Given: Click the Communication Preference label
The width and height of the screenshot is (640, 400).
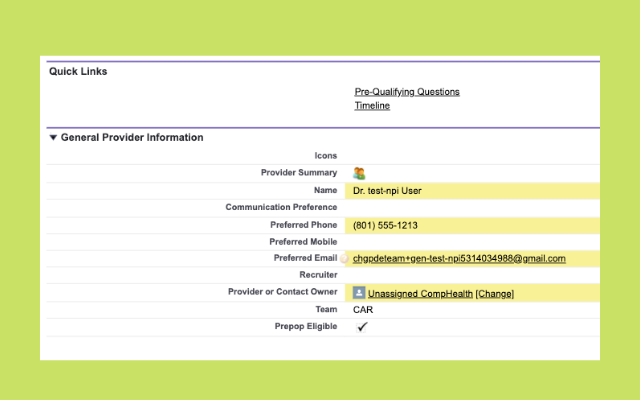Looking at the screenshot, I should (281, 207).
